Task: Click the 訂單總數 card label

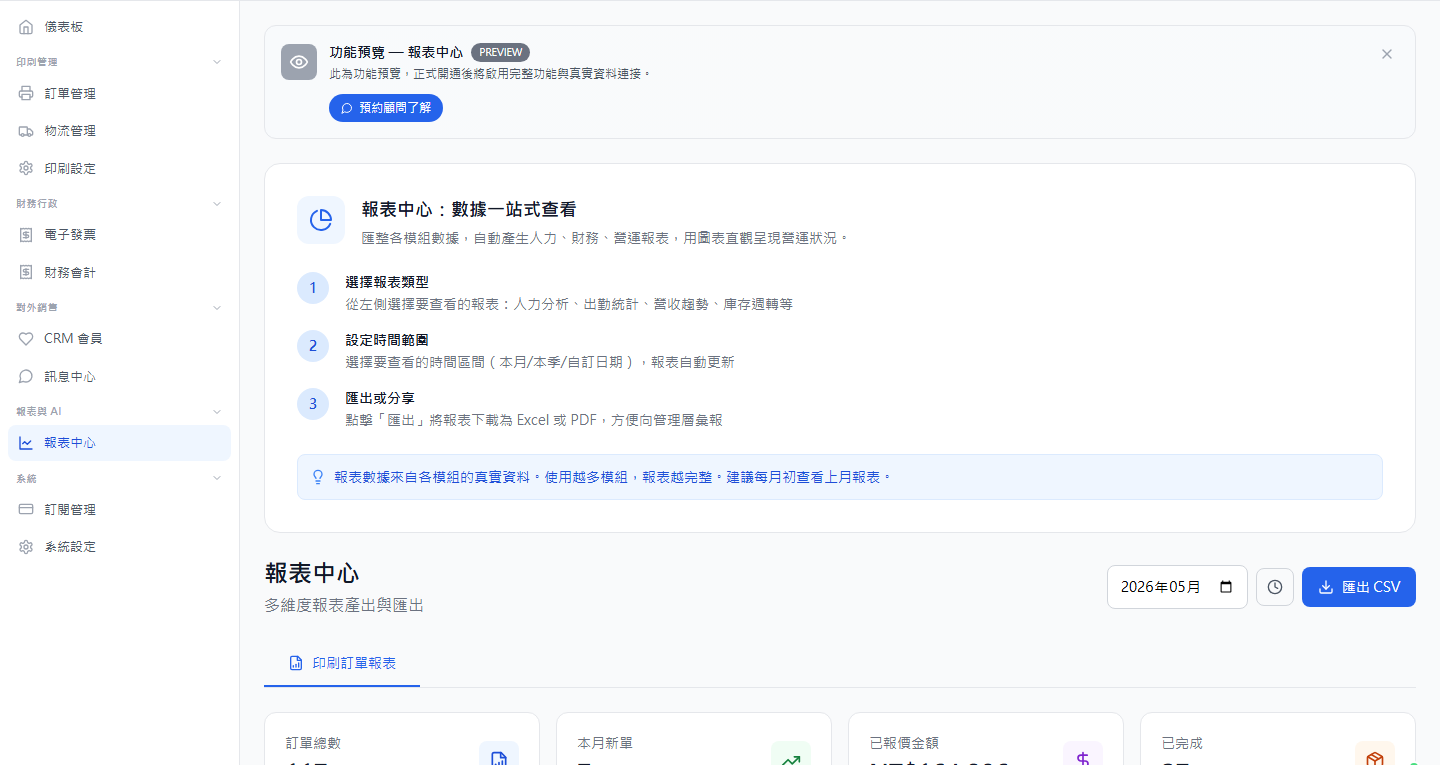Action: (x=313, y=743)
